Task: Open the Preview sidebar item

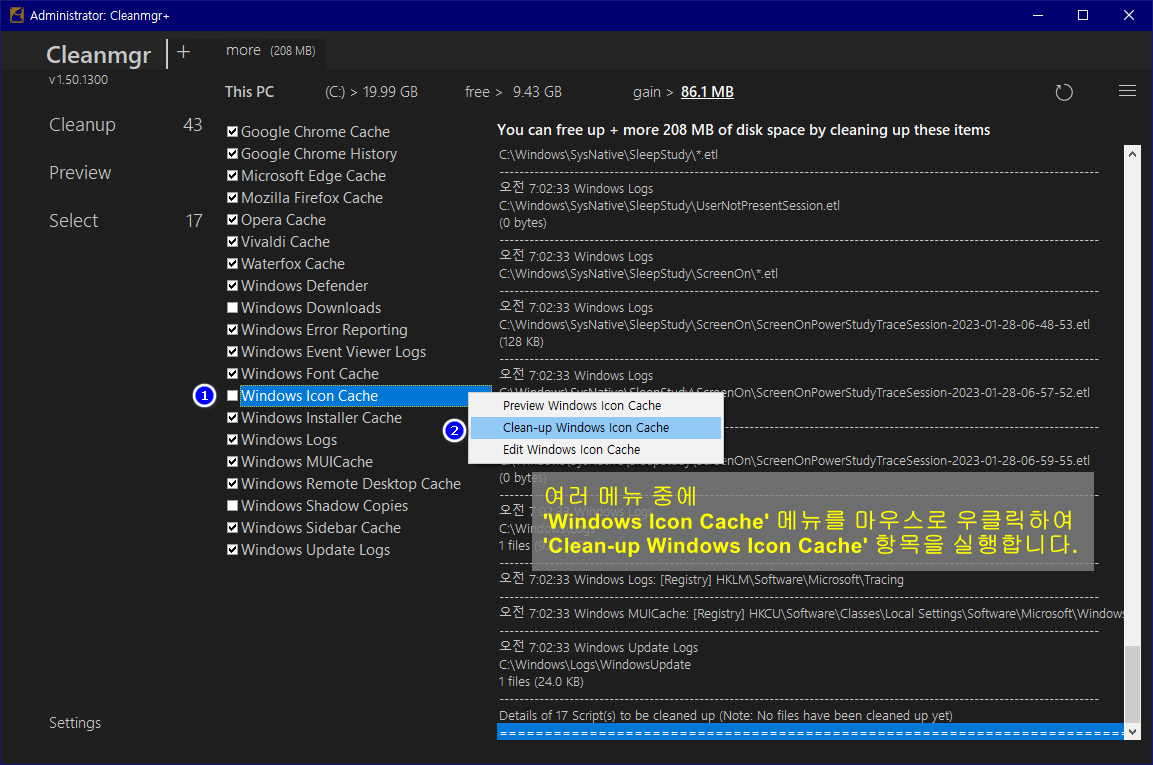Action: 80,173
